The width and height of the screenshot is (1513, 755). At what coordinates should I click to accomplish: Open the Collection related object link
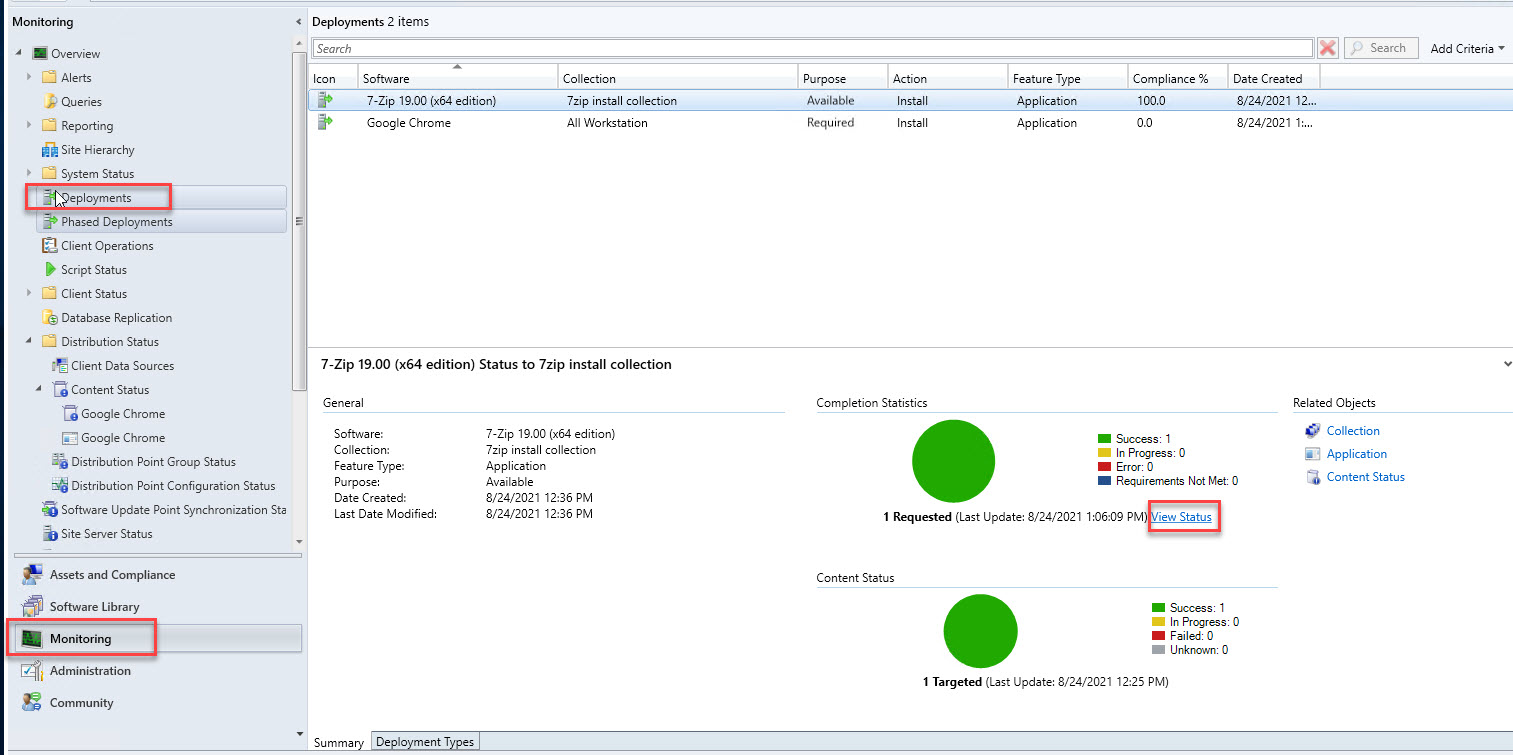coord(1352,431)
